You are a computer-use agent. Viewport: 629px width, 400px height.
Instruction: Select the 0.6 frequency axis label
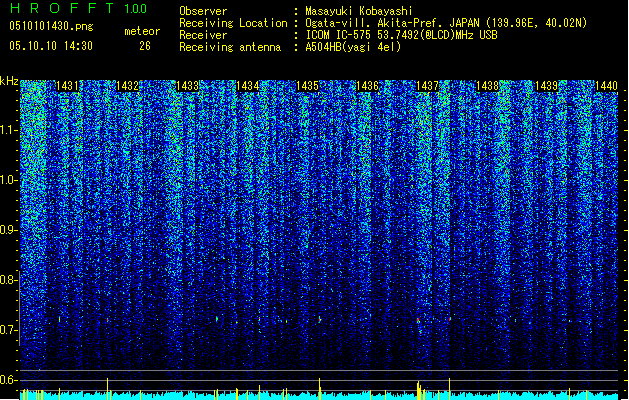click(x=8, y=380)
